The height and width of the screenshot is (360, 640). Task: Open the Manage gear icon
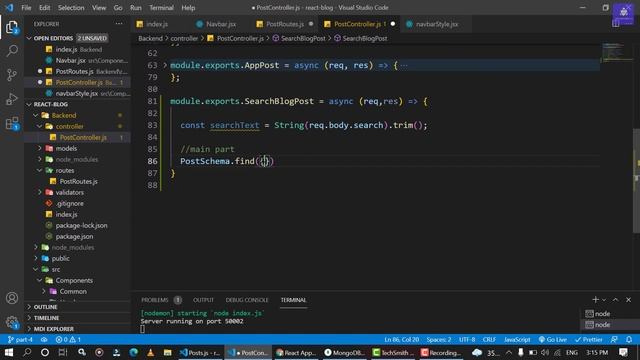point(12,322)
